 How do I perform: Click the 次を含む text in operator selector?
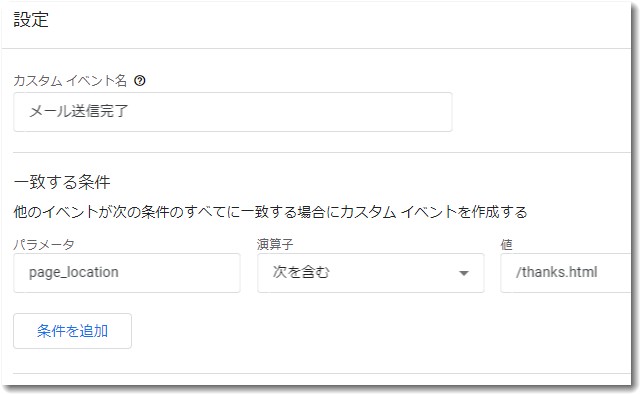301,272
